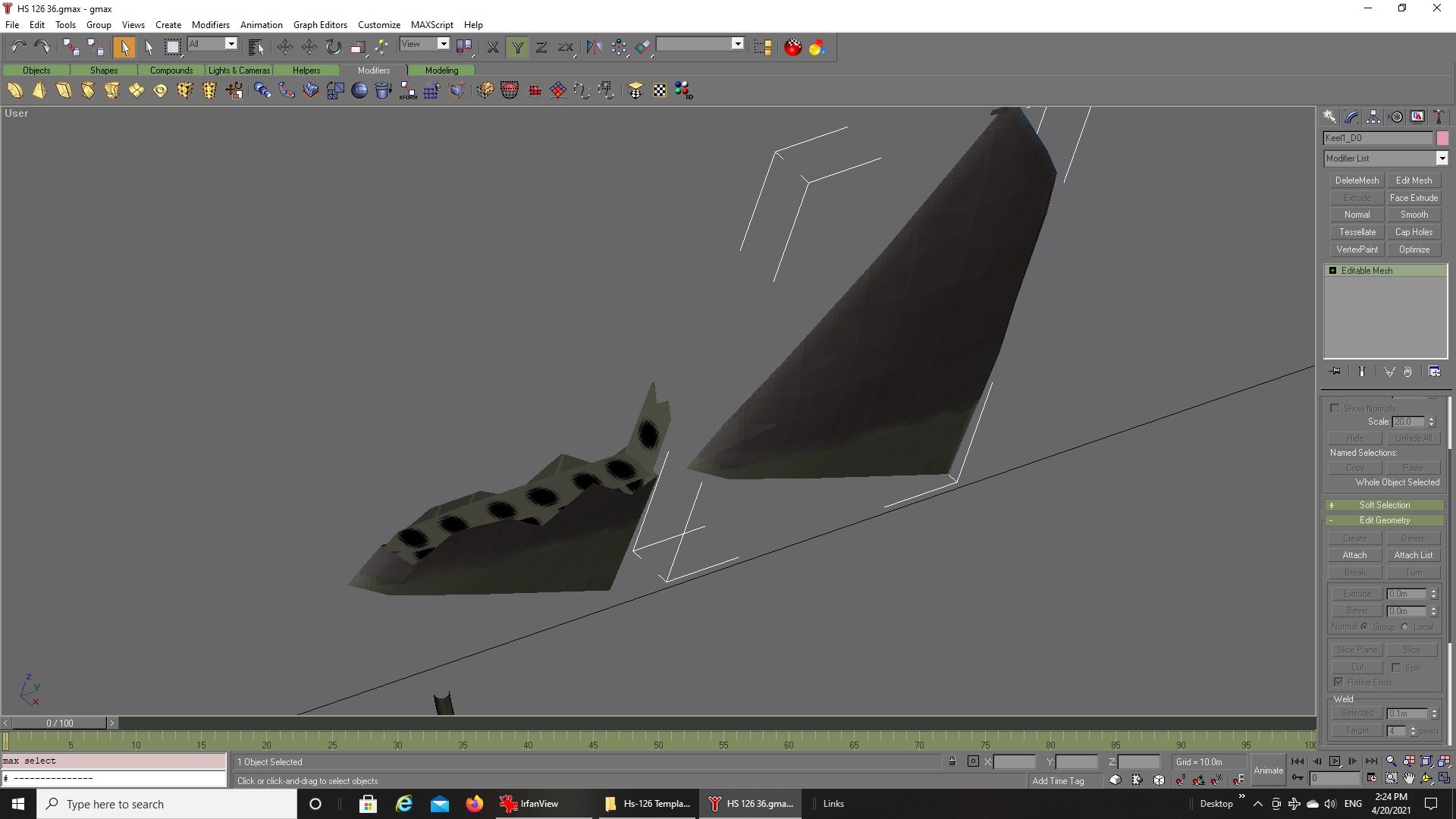Expand the Editable Mesh stack entry
The width and height of the screenshot is (1456, 819).
(1332, 271)
